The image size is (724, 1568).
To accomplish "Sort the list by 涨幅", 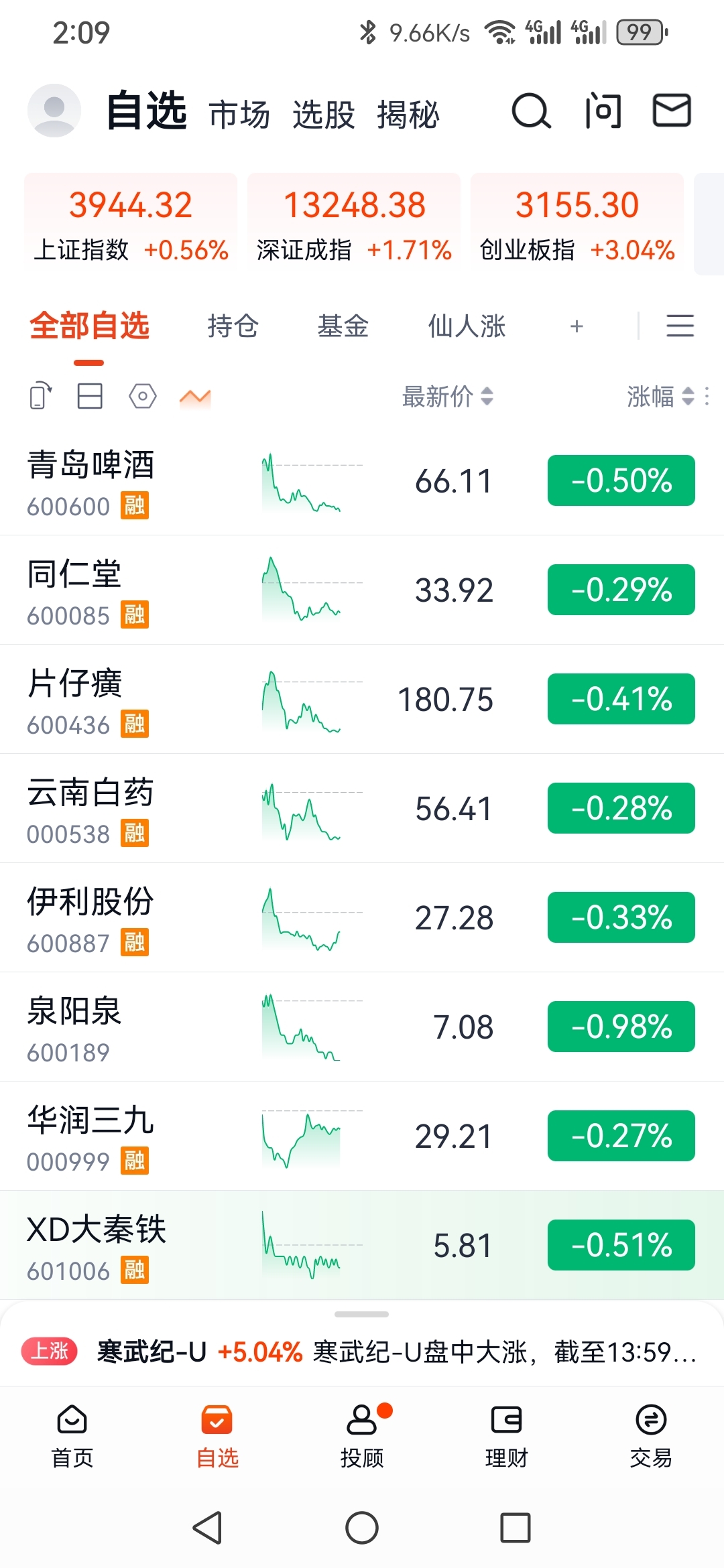I will click(660, 396).
